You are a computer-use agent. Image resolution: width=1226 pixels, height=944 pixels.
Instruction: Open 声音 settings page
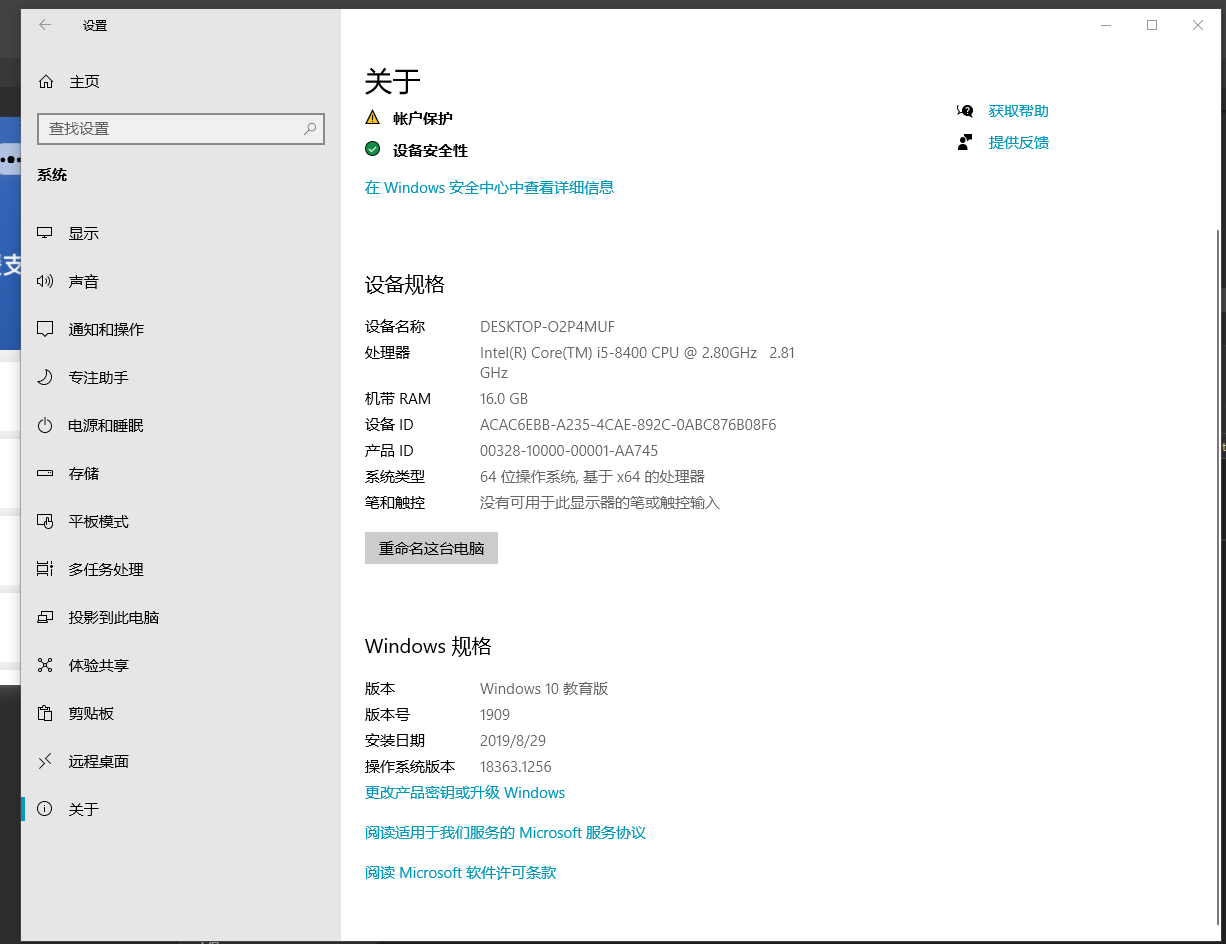pos(180,281)
